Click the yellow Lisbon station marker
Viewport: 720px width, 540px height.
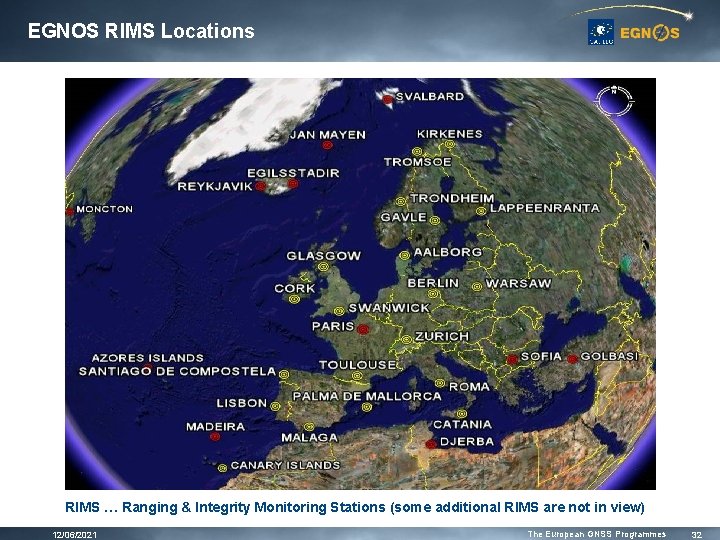275,406
